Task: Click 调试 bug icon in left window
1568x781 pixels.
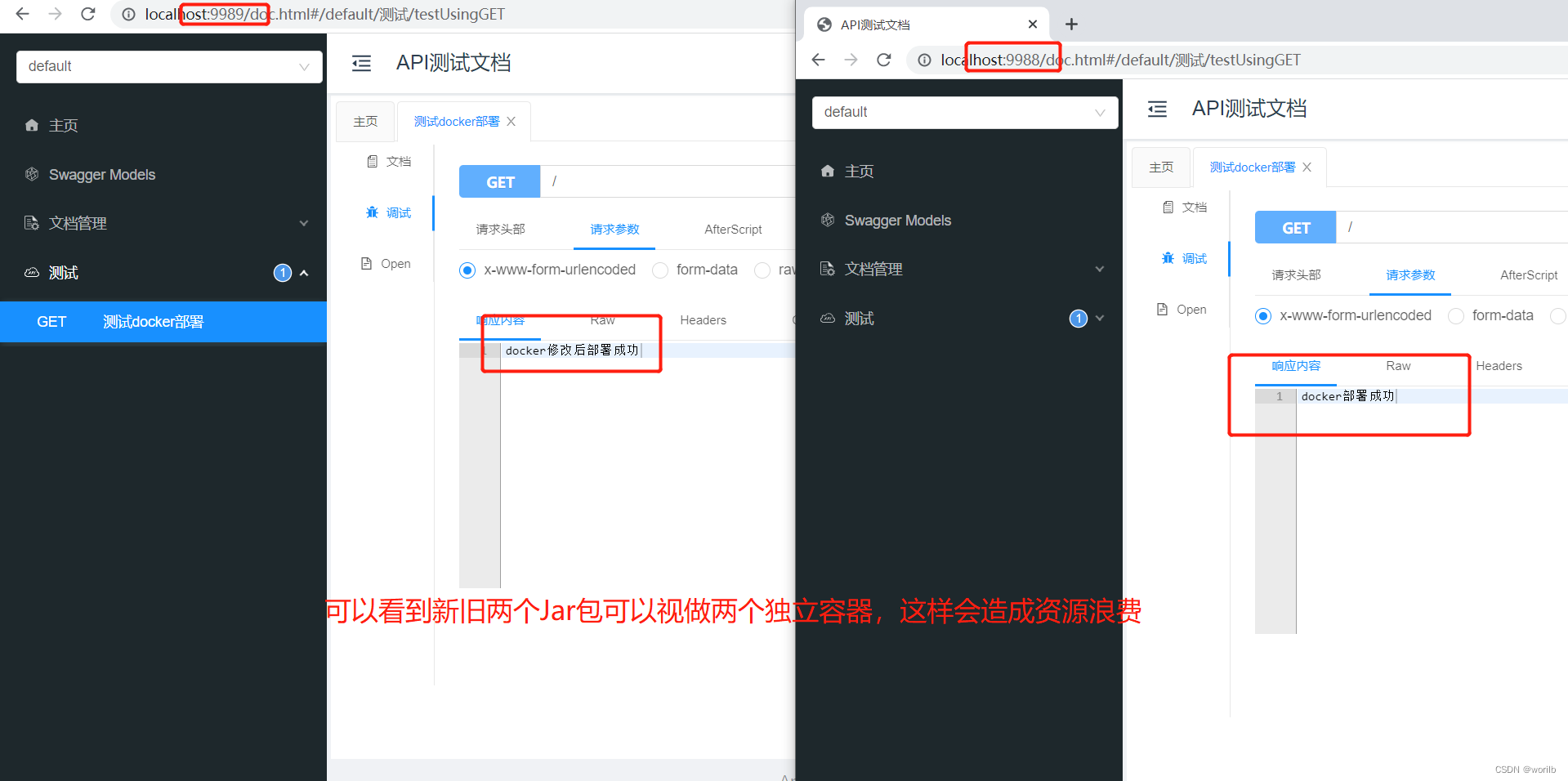Action: click(x=373, y=212)
